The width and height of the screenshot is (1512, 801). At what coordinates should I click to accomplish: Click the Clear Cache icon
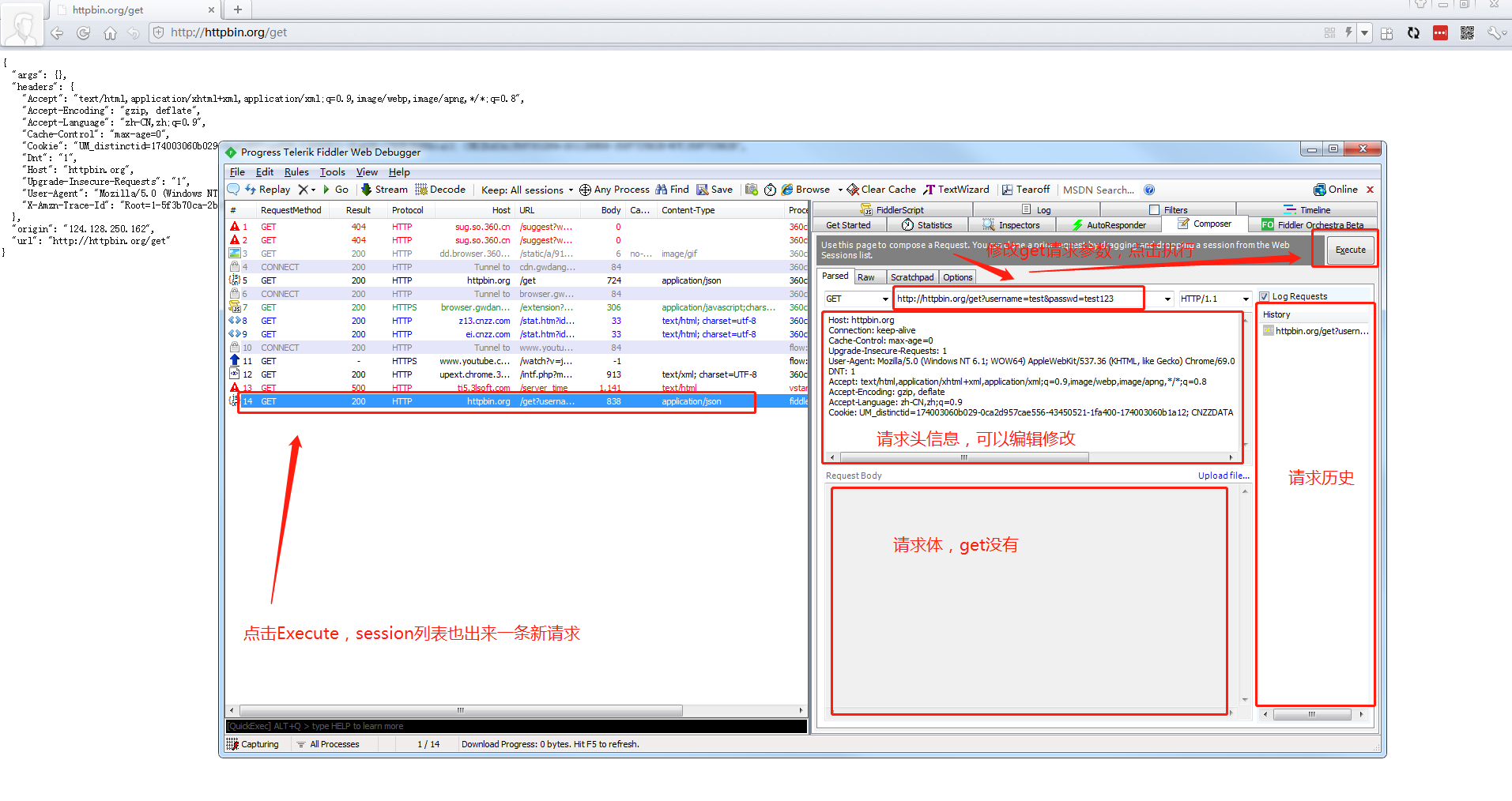[853, 190]
